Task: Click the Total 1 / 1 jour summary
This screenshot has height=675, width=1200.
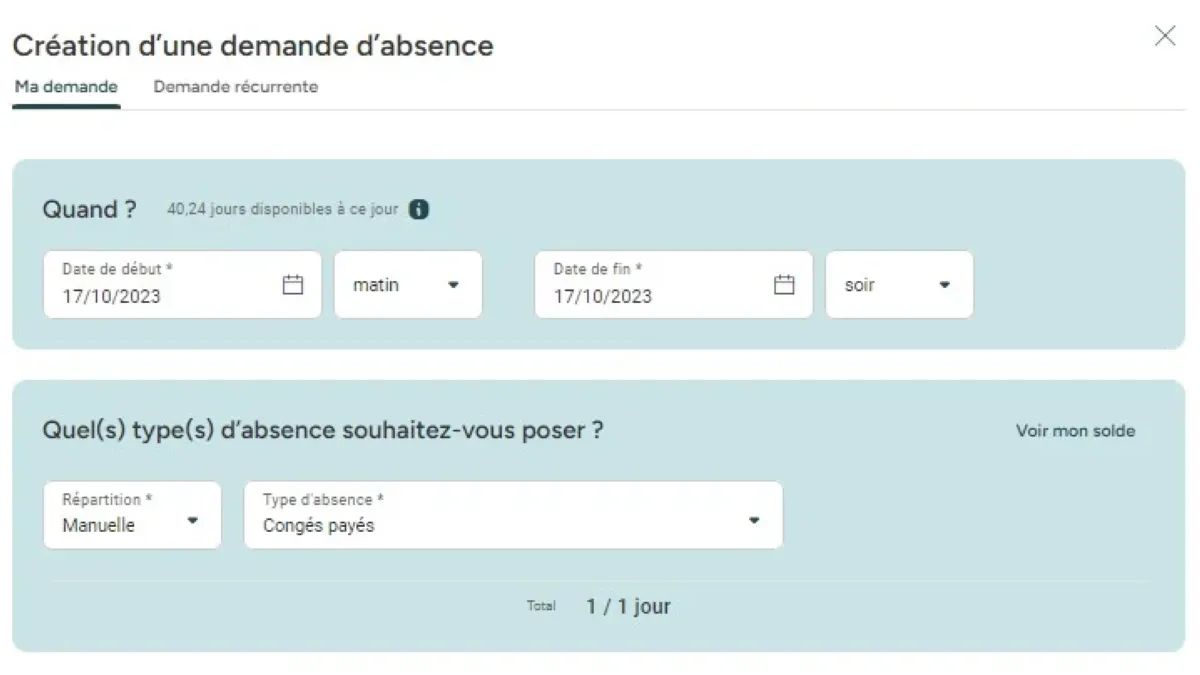Action: 628,606
